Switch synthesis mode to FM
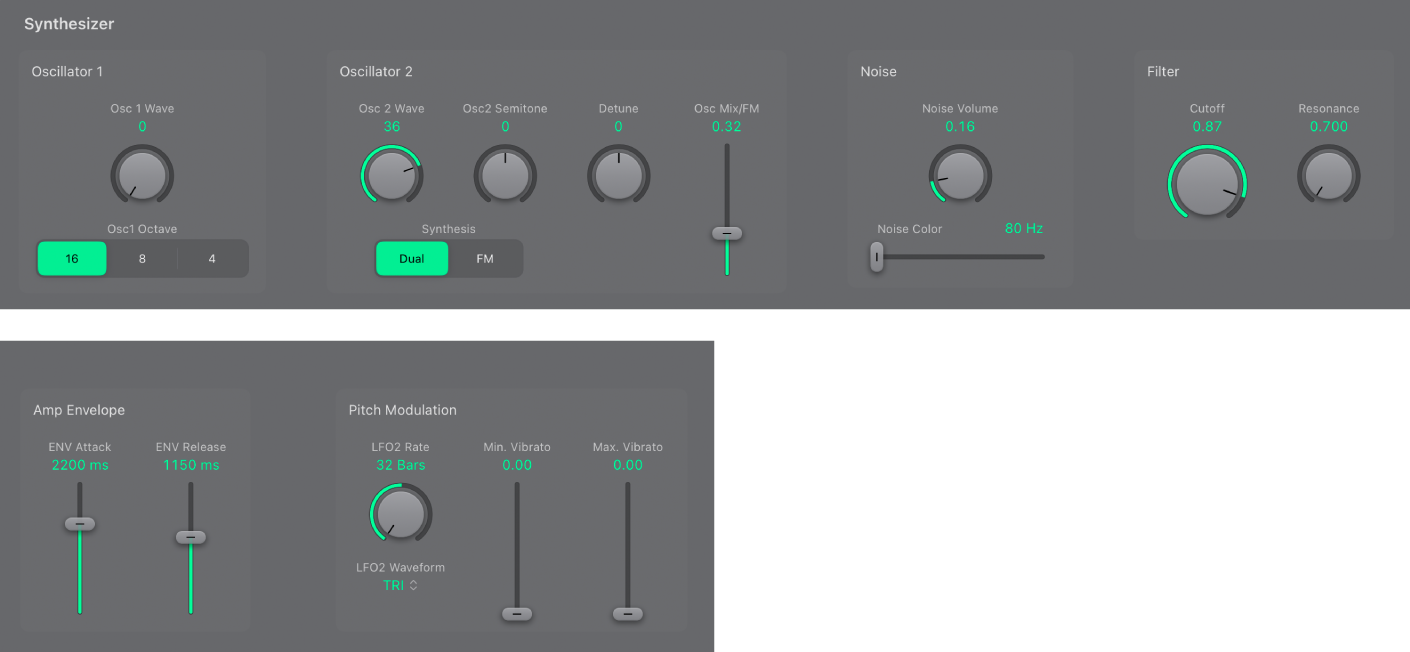 [x=486, y=258]
